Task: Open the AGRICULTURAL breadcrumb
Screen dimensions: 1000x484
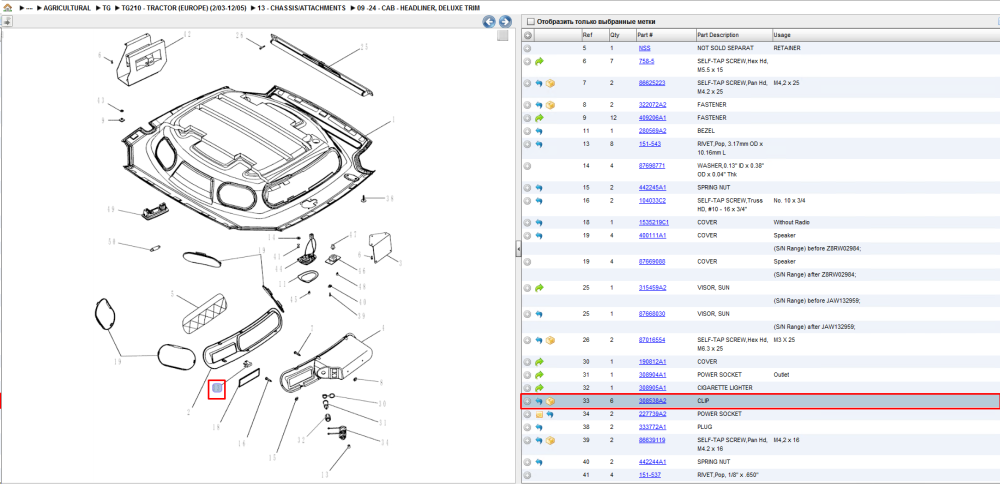Action: point(67,8)
